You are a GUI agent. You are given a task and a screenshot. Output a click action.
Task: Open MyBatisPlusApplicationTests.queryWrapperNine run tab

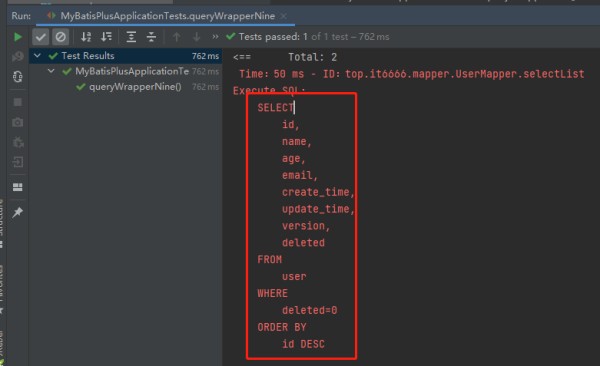(167, 16)
